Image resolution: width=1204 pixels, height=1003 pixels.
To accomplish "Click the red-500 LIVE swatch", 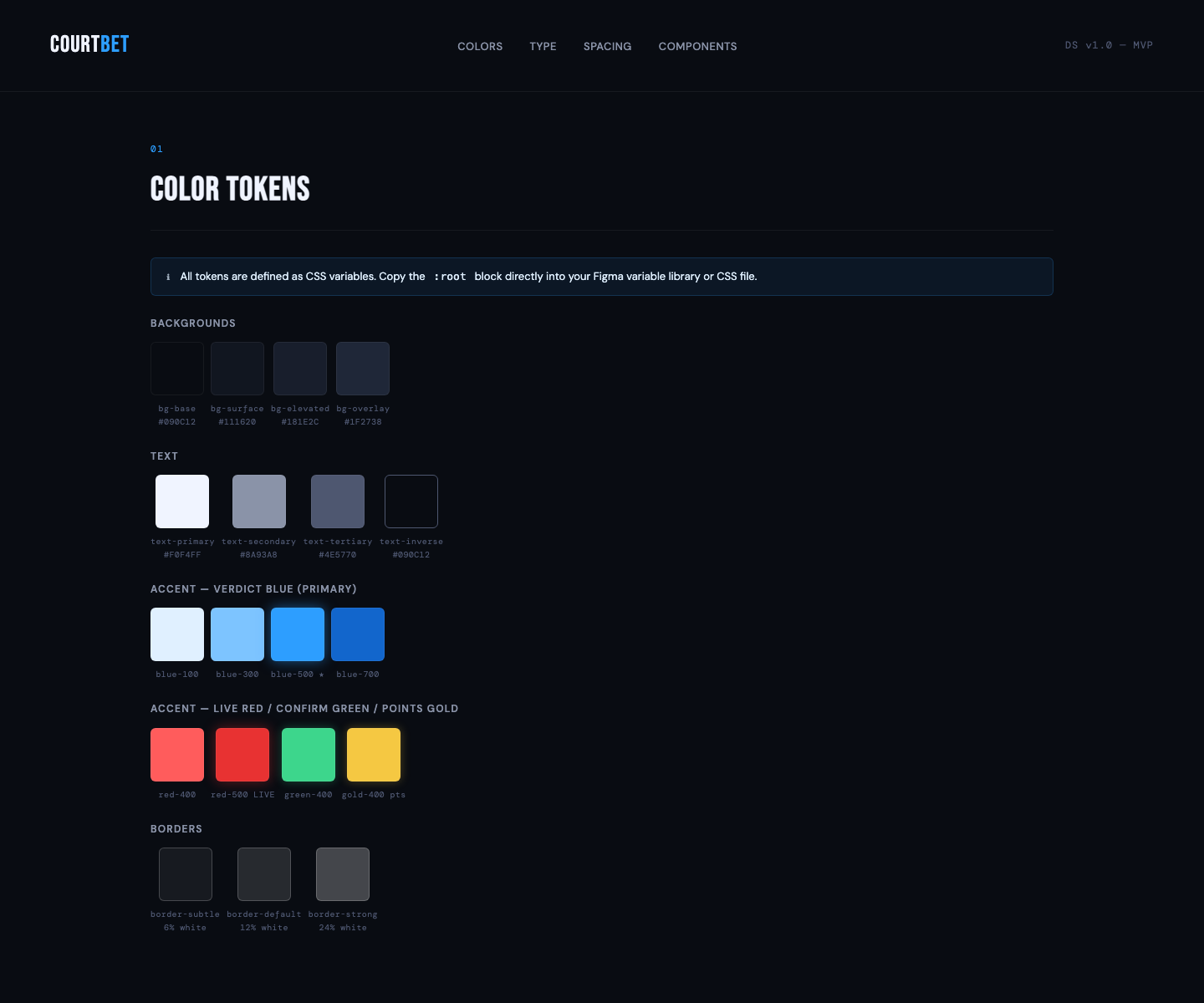I will (x=242, y=755).
